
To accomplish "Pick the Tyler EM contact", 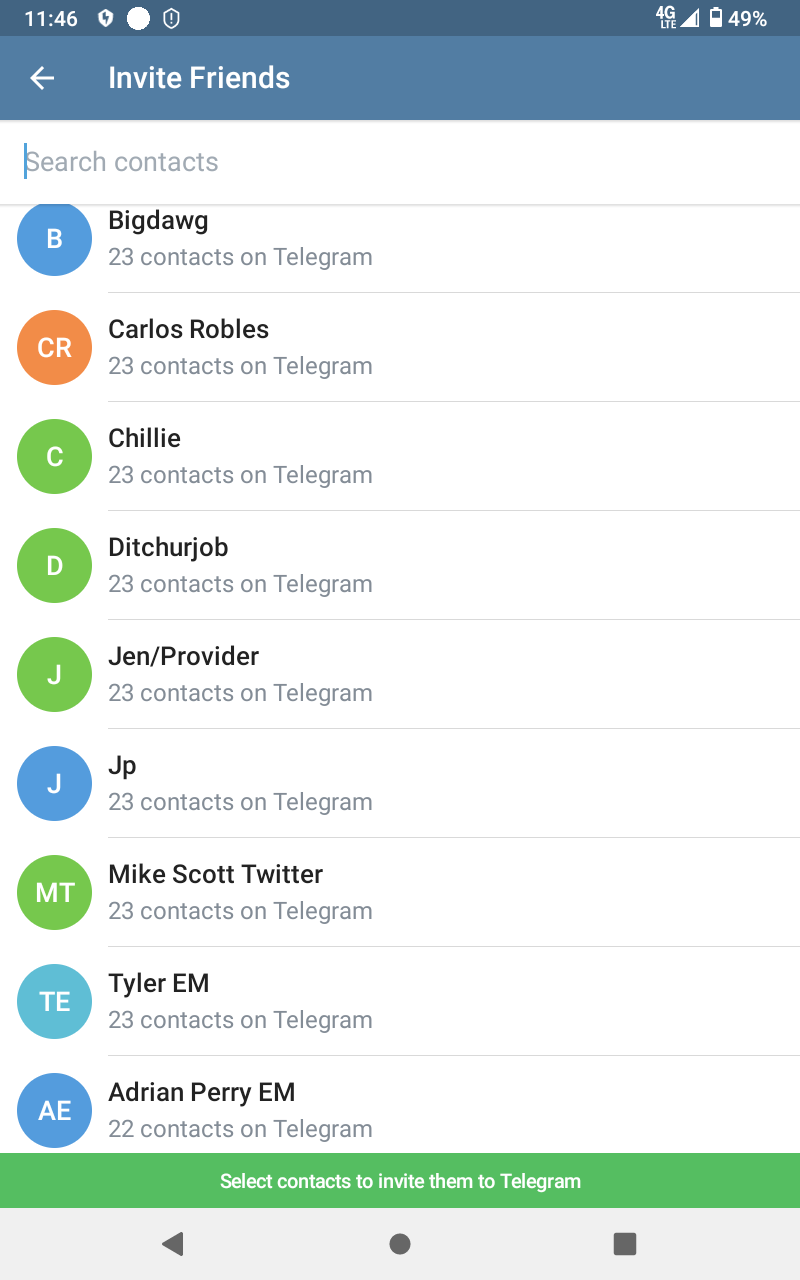I will click(400, 1001).
